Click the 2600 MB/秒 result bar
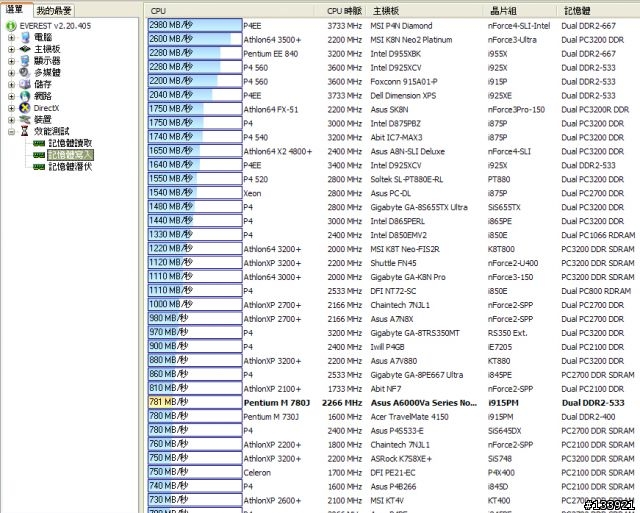Screen dimensions: 640x513 click(x=195, y=39)
